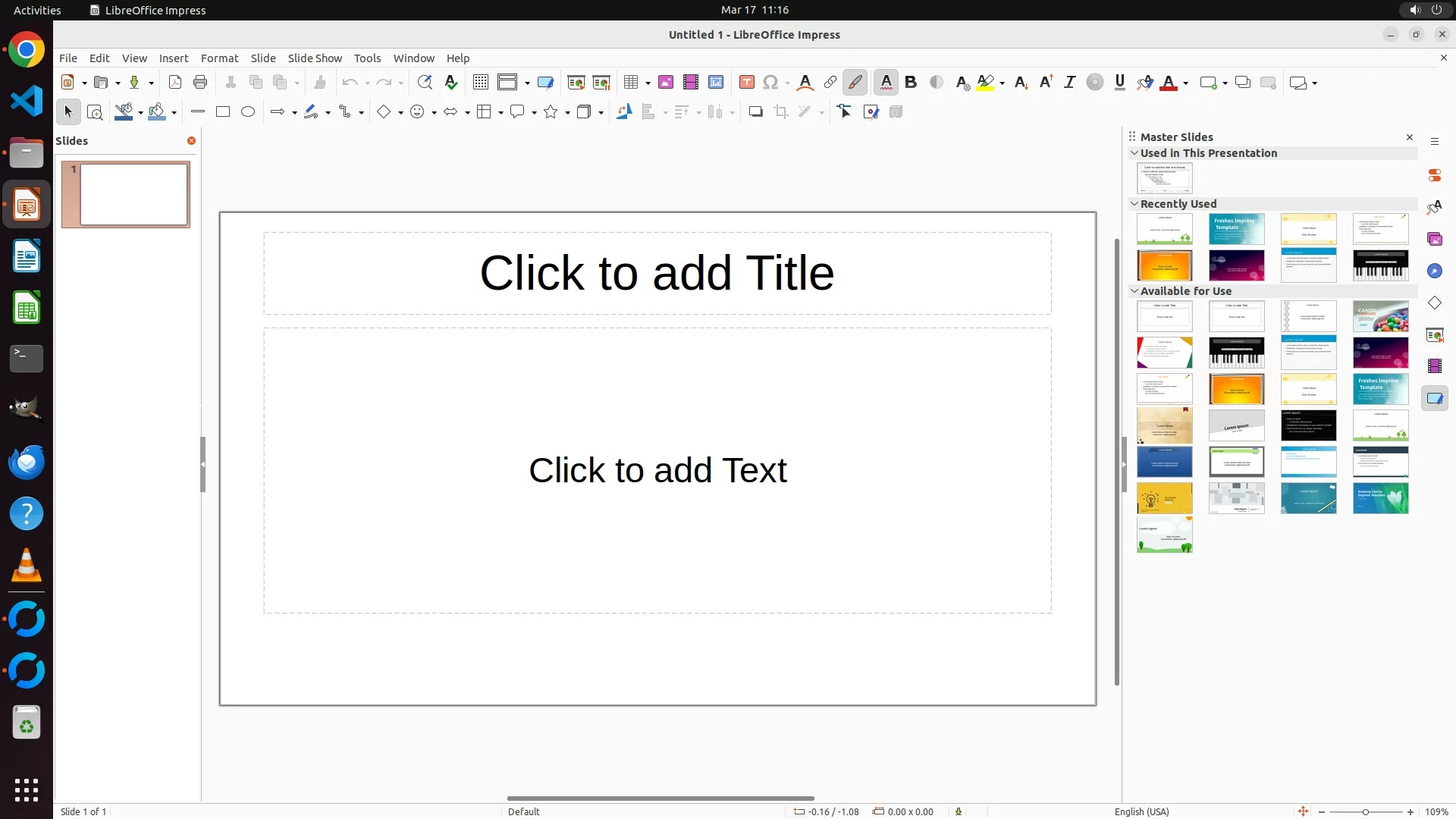Image resolution: width=1456 pixels, height=819 pixels.
Task: Open the Font Color dropdown arrow
Action: [x=1185, y=83]
